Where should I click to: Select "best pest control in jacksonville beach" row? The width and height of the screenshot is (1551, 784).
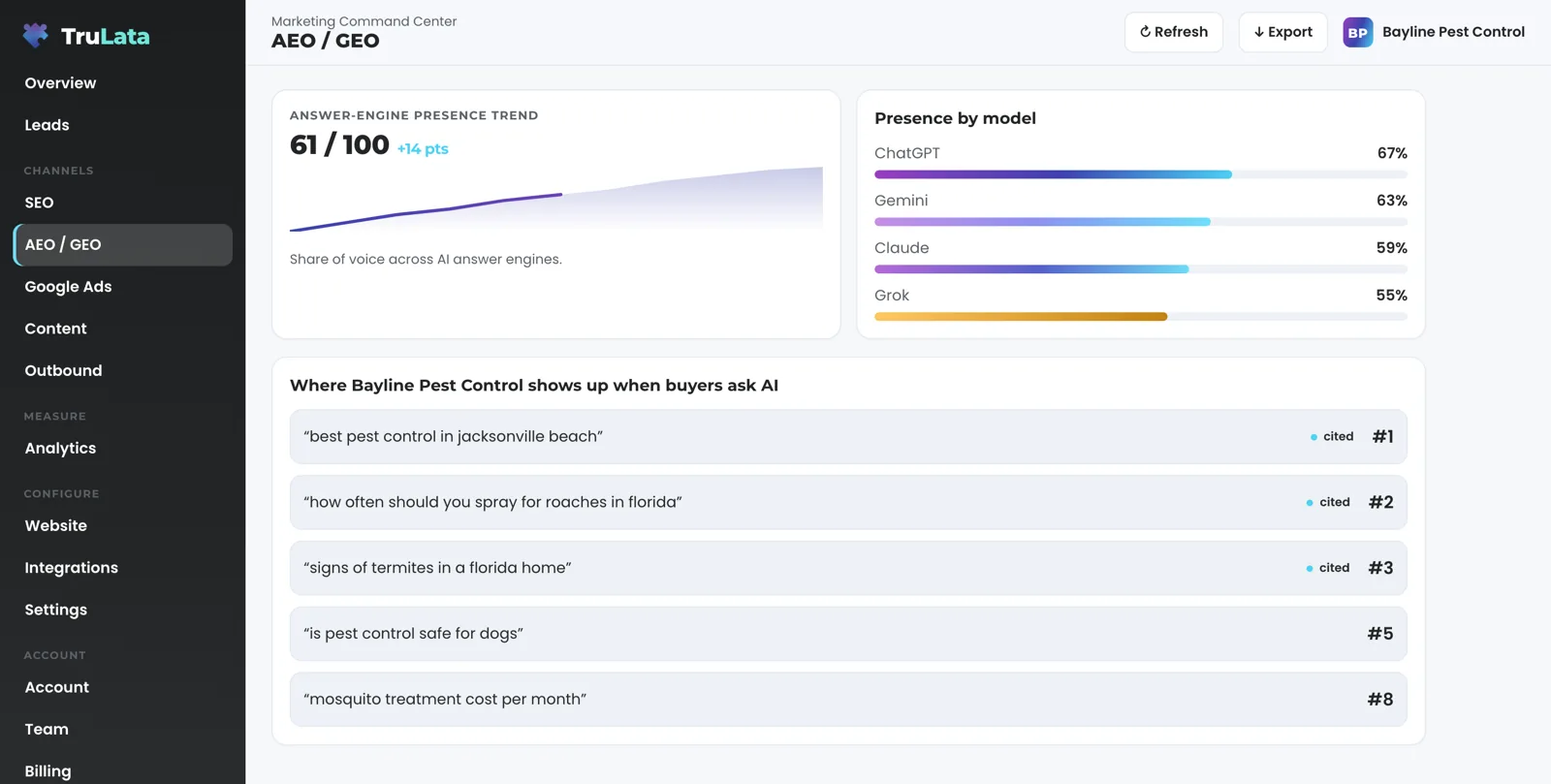[848, 436]
